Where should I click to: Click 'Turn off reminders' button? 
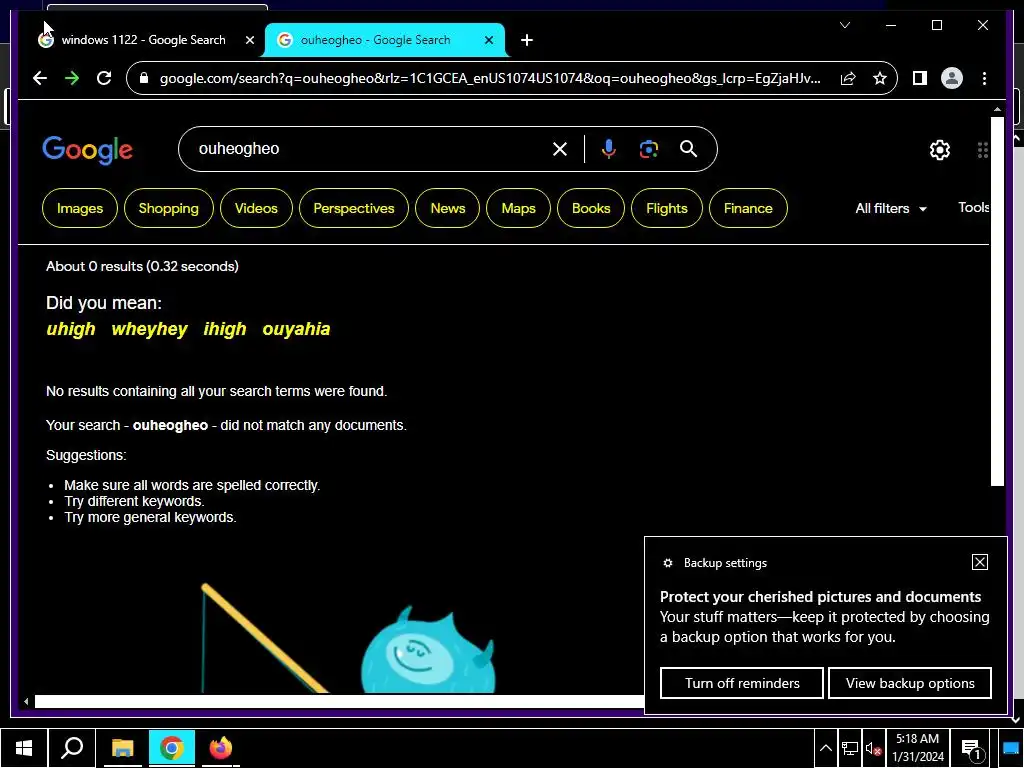[742, 683]
